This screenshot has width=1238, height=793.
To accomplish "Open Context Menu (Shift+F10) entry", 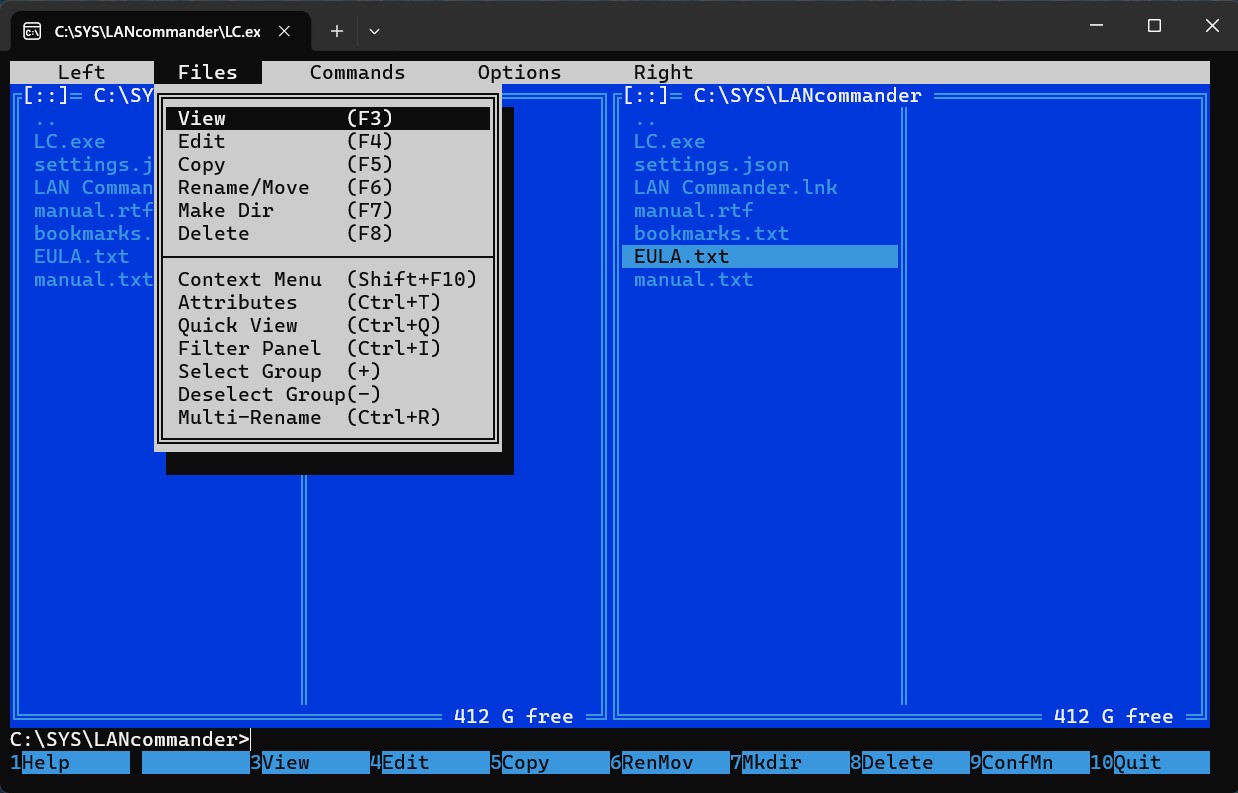I will point(328,279).
